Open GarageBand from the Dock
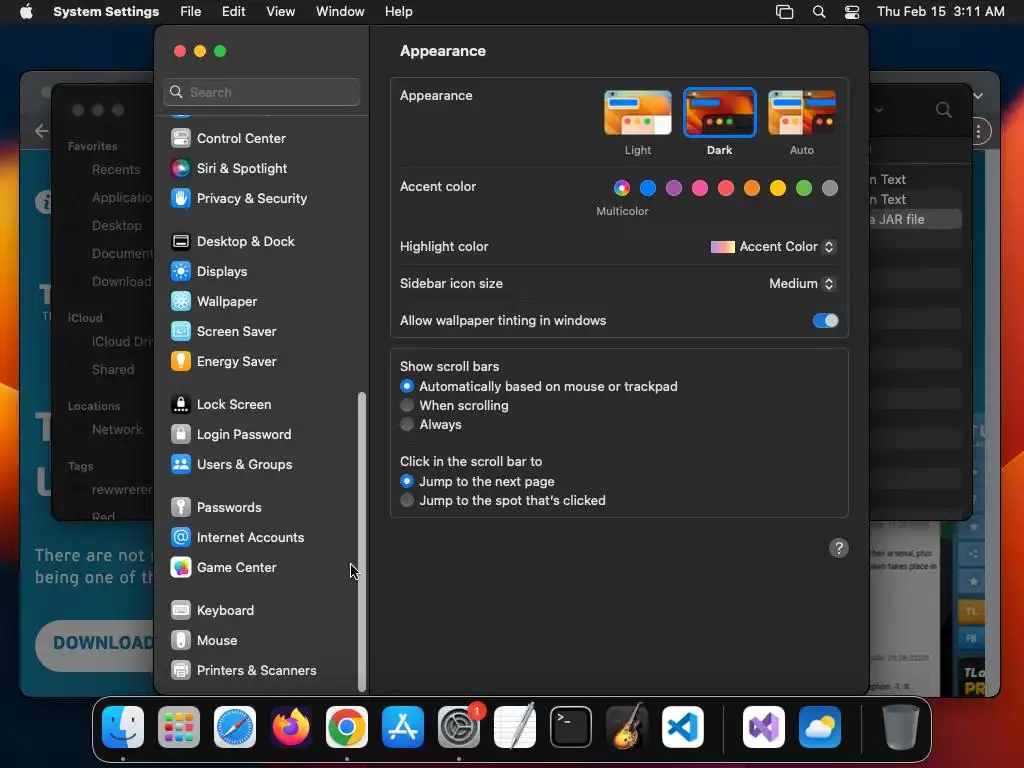 [627, 727]
